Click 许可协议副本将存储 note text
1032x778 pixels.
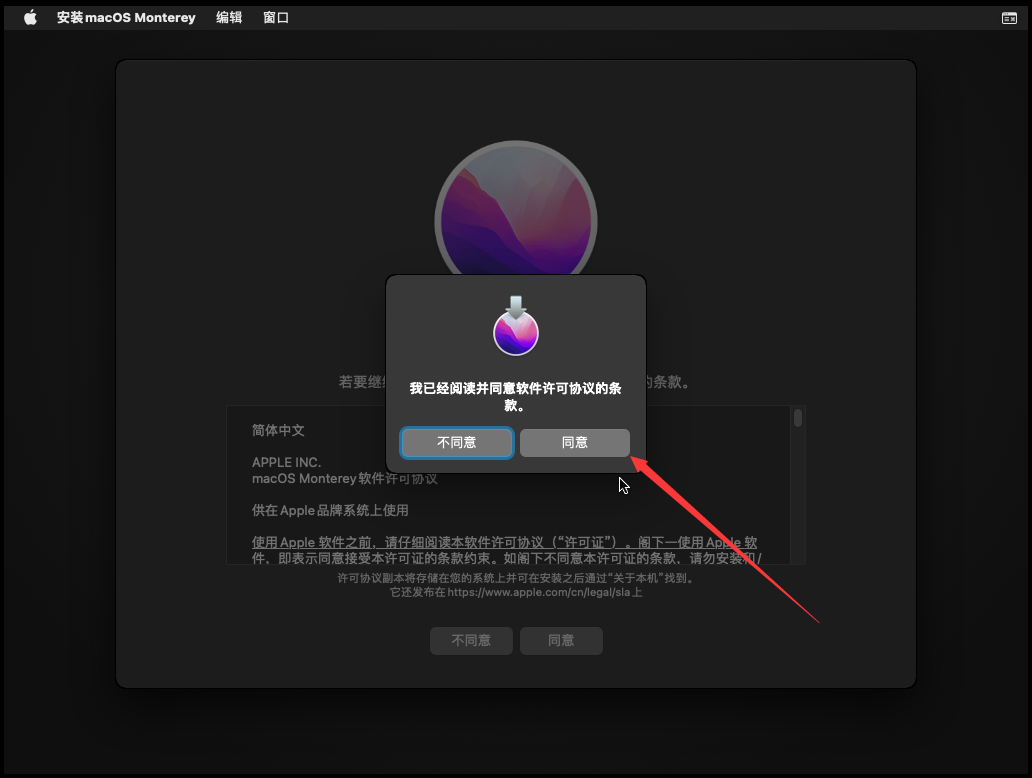[x=516, y=578]
